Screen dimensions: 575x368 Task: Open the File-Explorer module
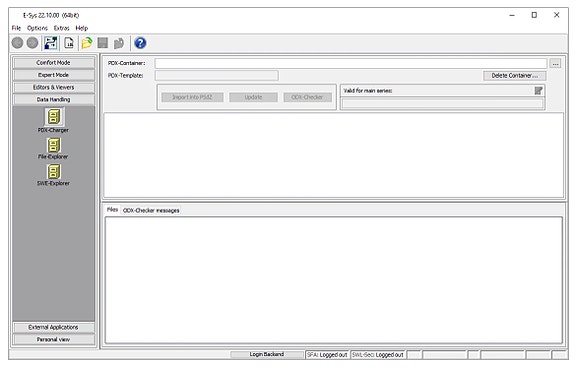pyautogui.click(x=54, y=149)
